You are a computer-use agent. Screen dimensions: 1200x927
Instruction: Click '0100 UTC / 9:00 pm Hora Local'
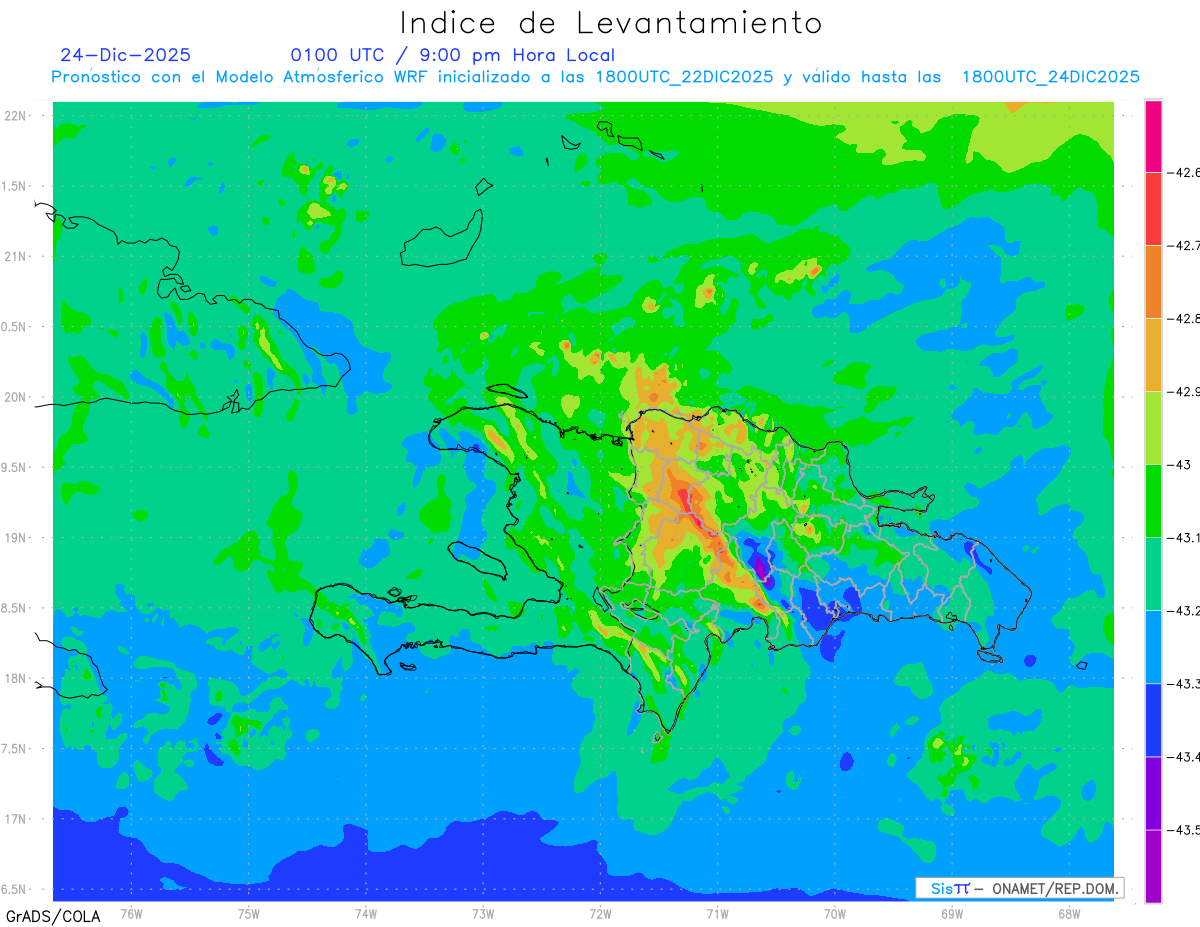tap(453, 55)
